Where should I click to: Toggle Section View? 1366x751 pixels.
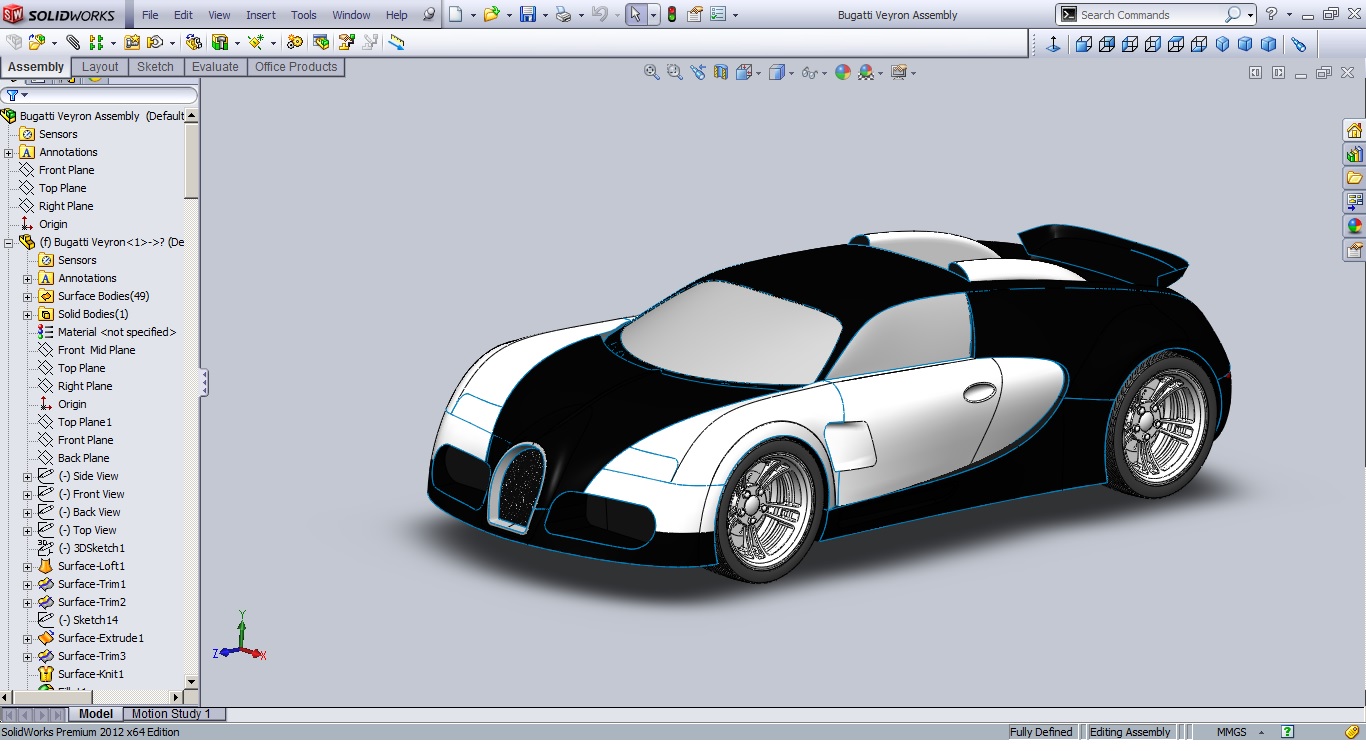[720, 72]
